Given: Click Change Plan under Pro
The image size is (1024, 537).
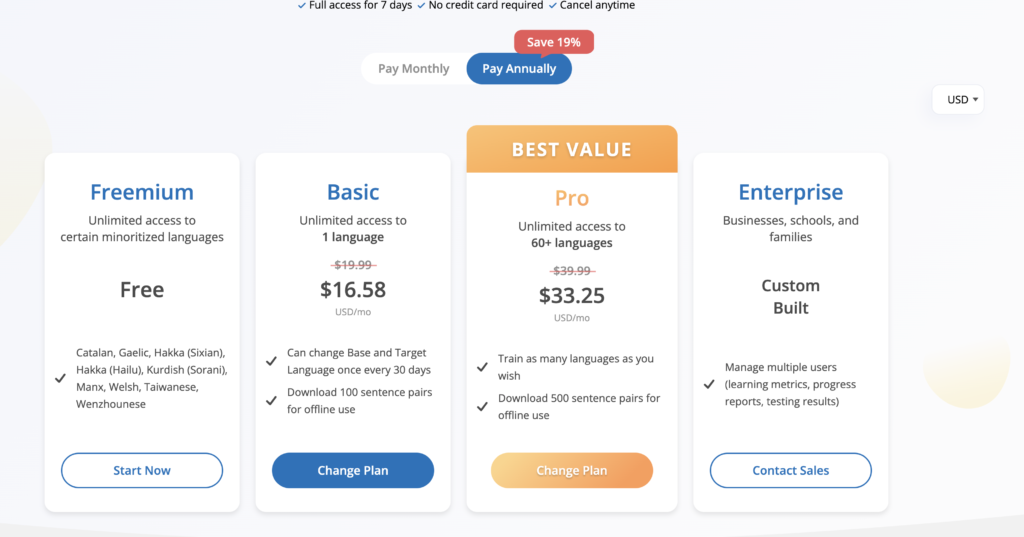Looking at the screenshot, I should (572, 470).
